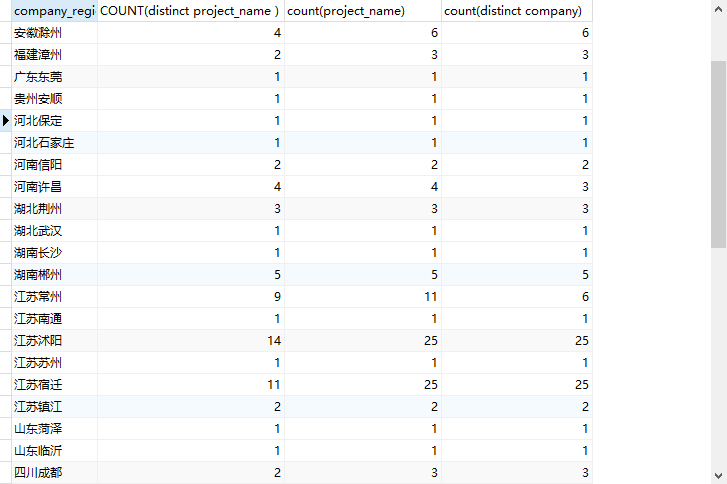Click distinct project_name value 4 in 安徽滁州 row
Screen dimensions: 727x484
[191, 33]
